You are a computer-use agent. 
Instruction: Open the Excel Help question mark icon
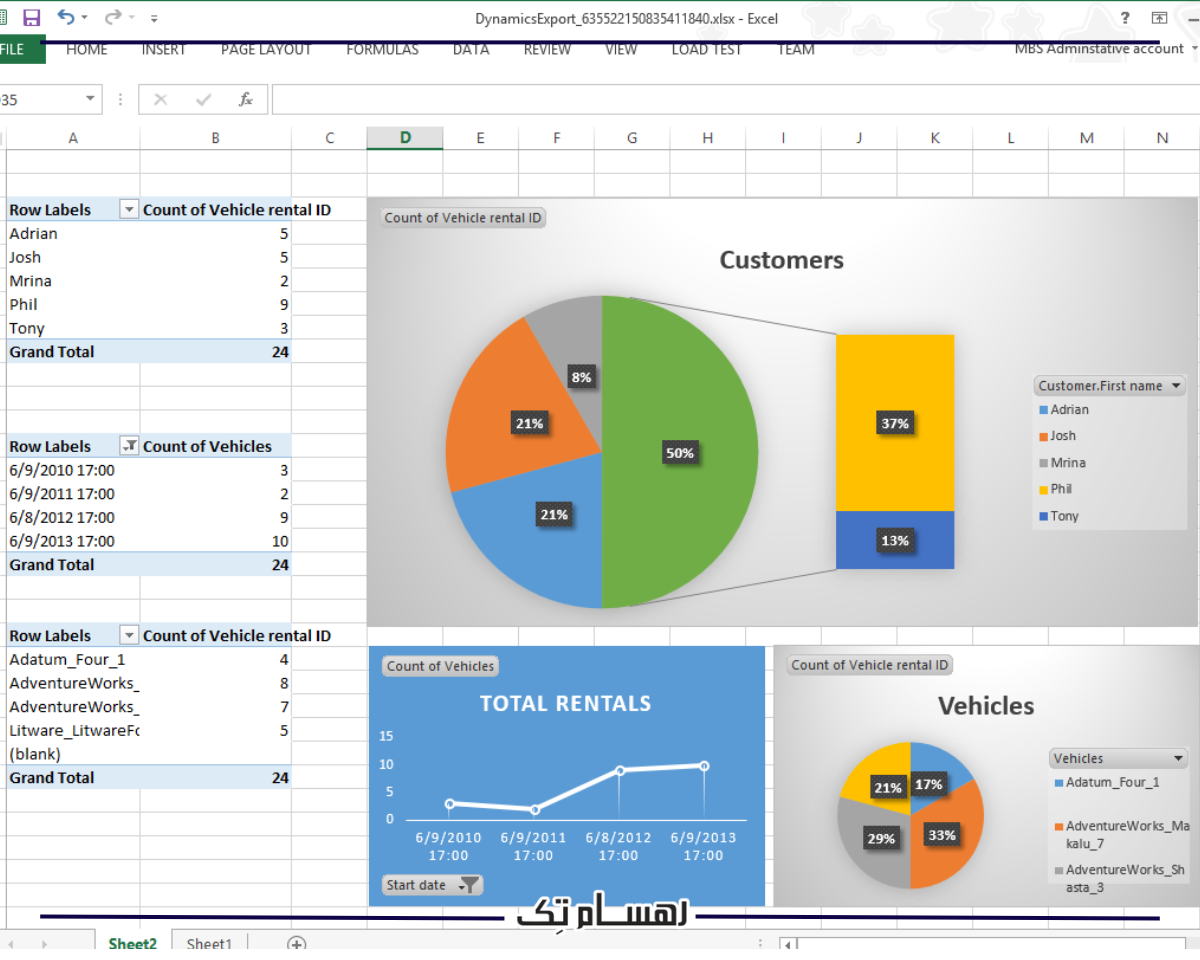[1126, 18]
